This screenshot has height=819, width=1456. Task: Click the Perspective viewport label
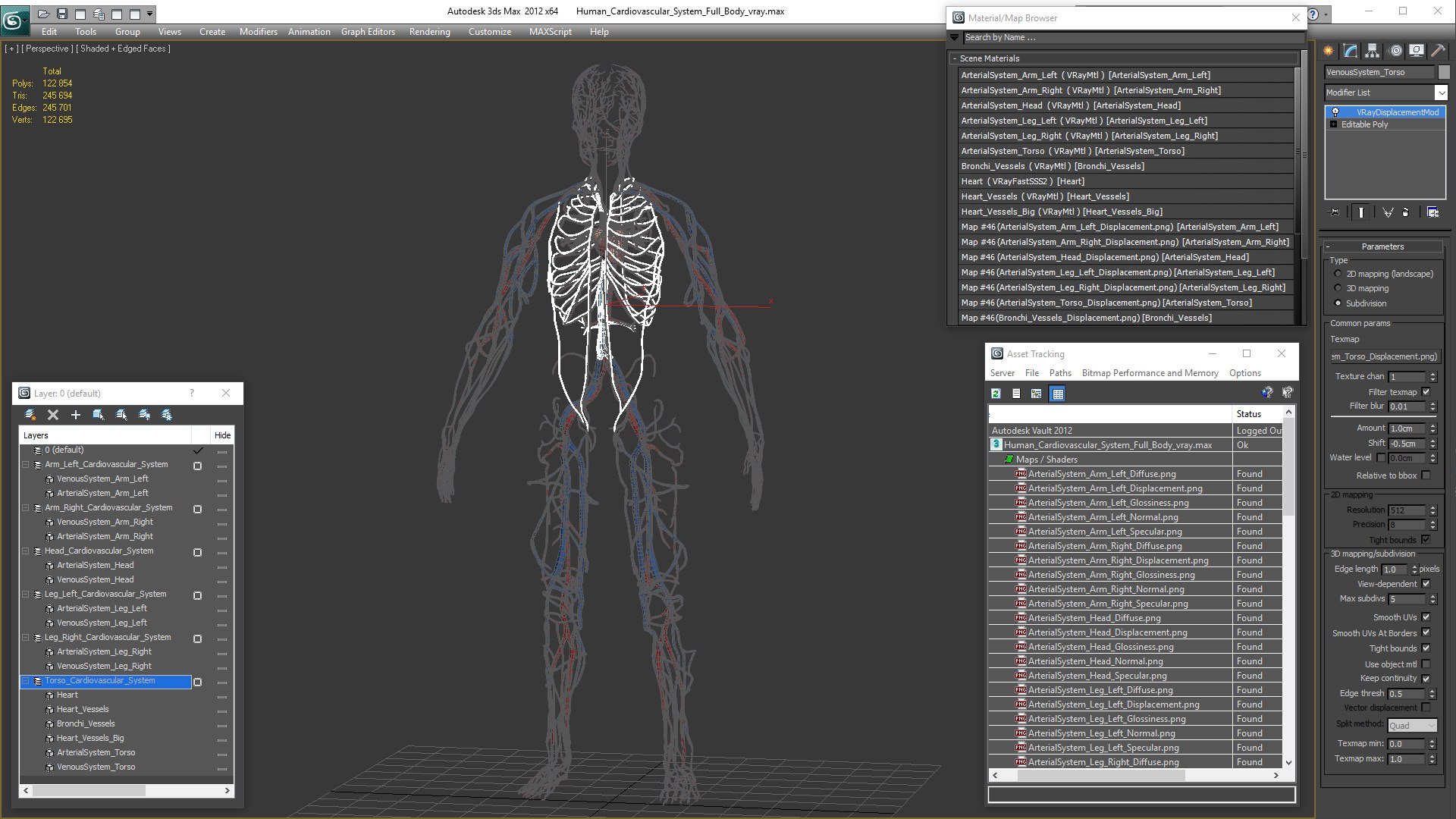[x=49, y=49]
